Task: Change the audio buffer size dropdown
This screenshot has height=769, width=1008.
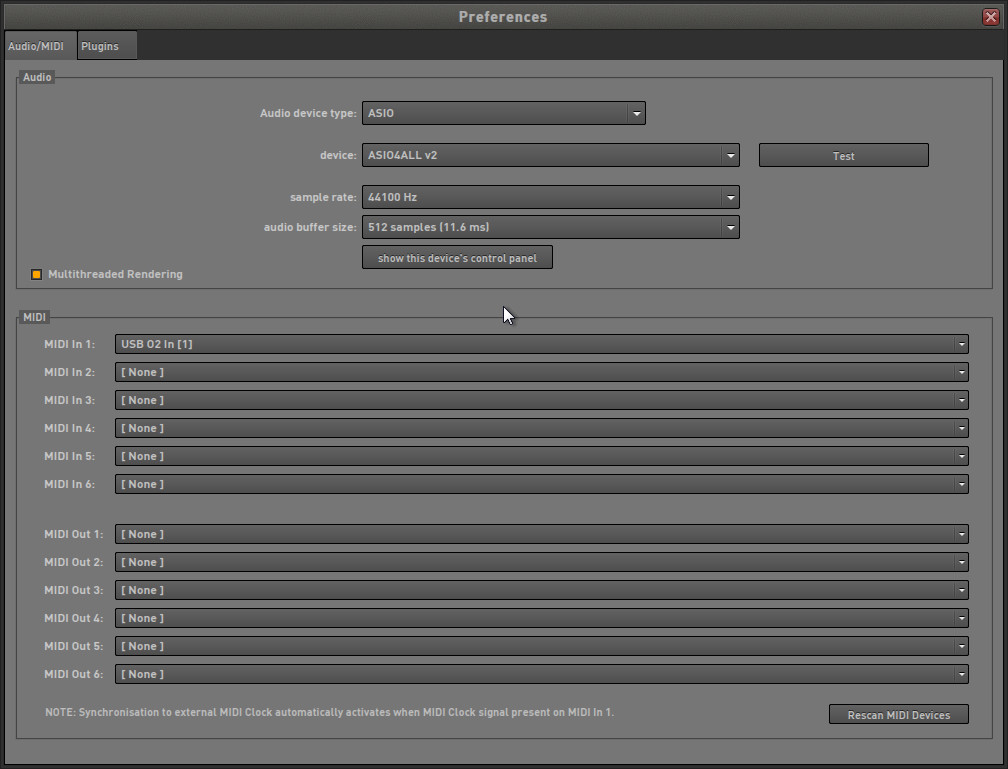Action: 550,228
